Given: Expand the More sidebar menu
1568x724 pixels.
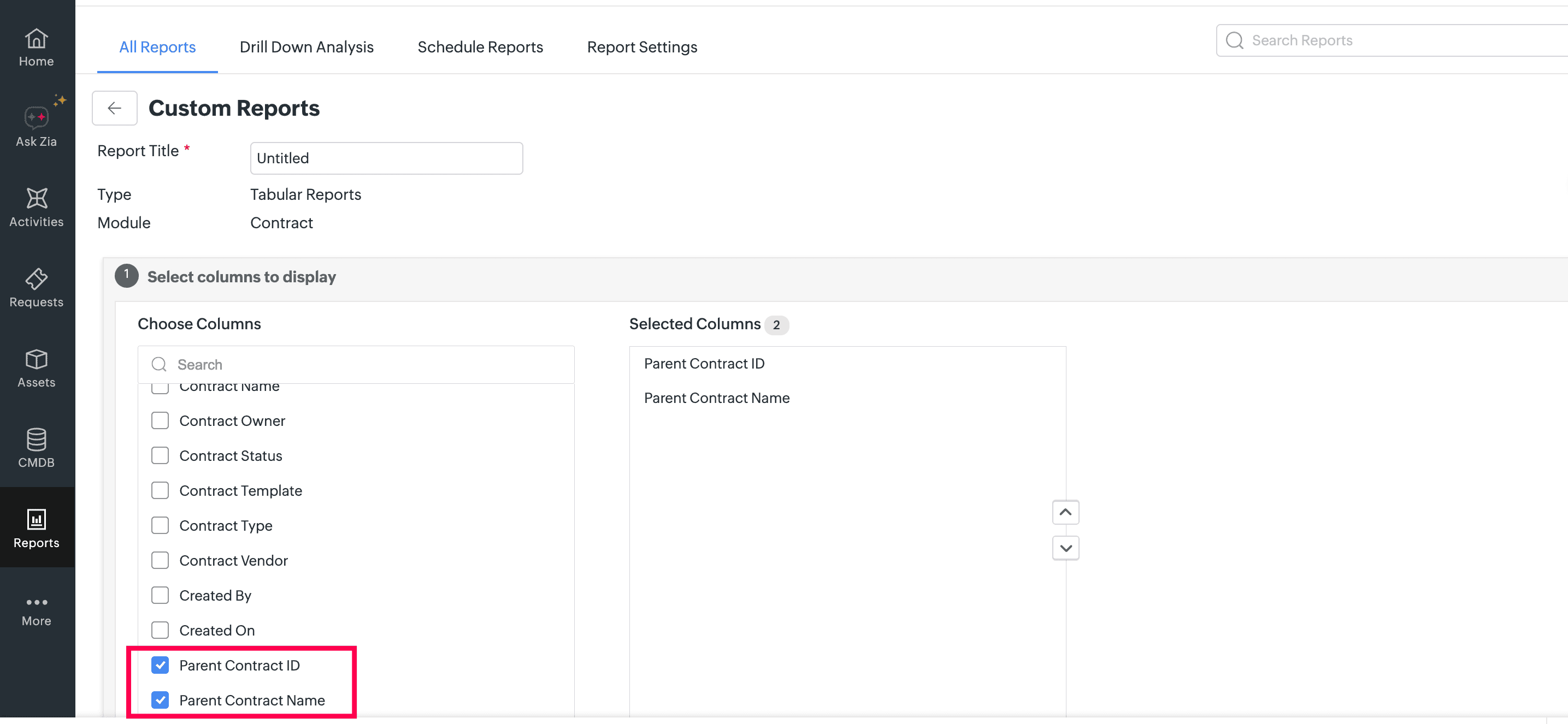Looking at the screenshot, I should pyautogui.click(x=37, y=611).
